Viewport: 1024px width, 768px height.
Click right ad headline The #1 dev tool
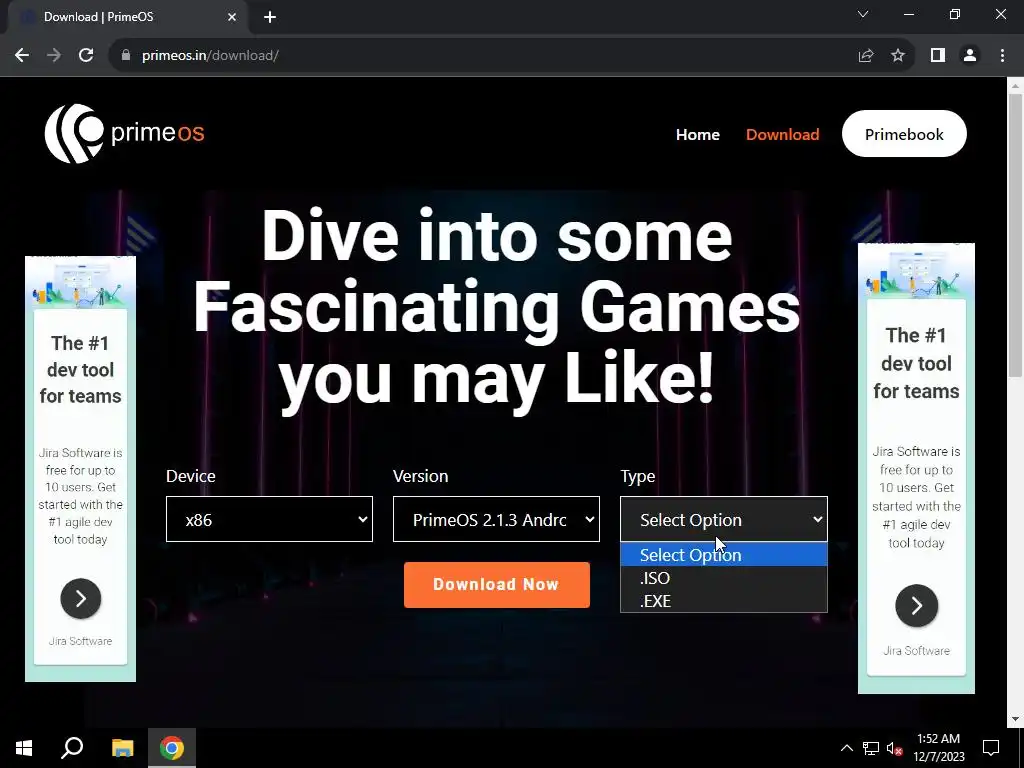(x=916, y=363)
